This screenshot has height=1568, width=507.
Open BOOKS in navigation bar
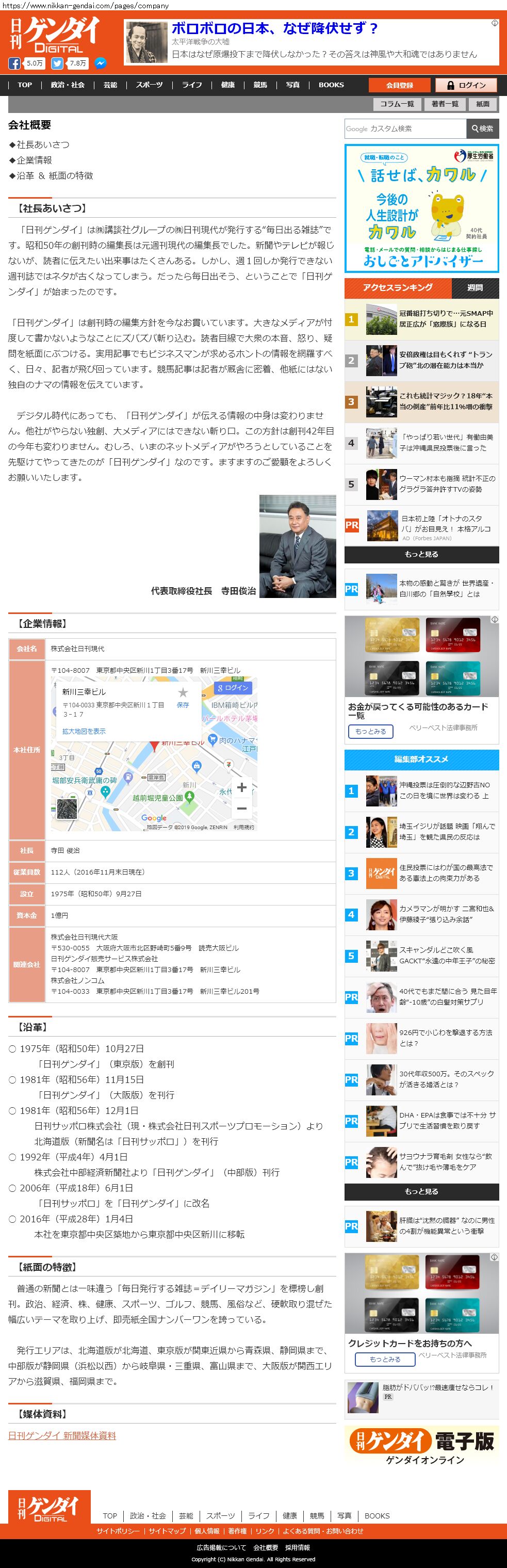331,85
